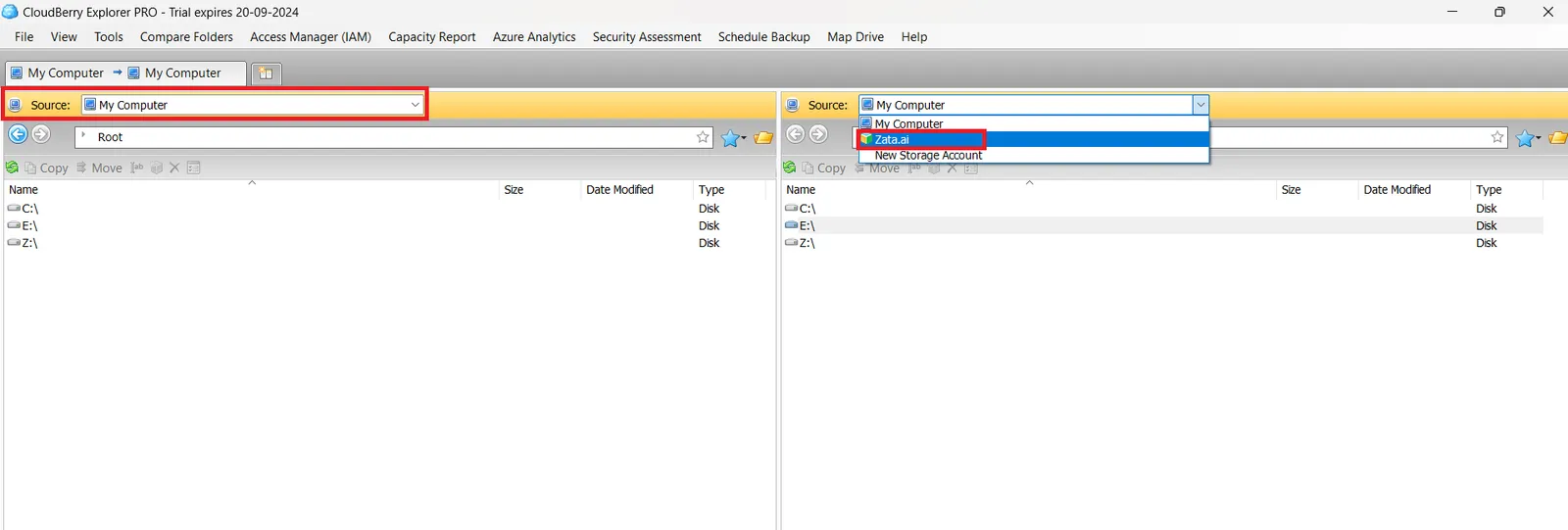Click the right pane forward arrow
1568x530 pixels.
[x=818, y=134]
